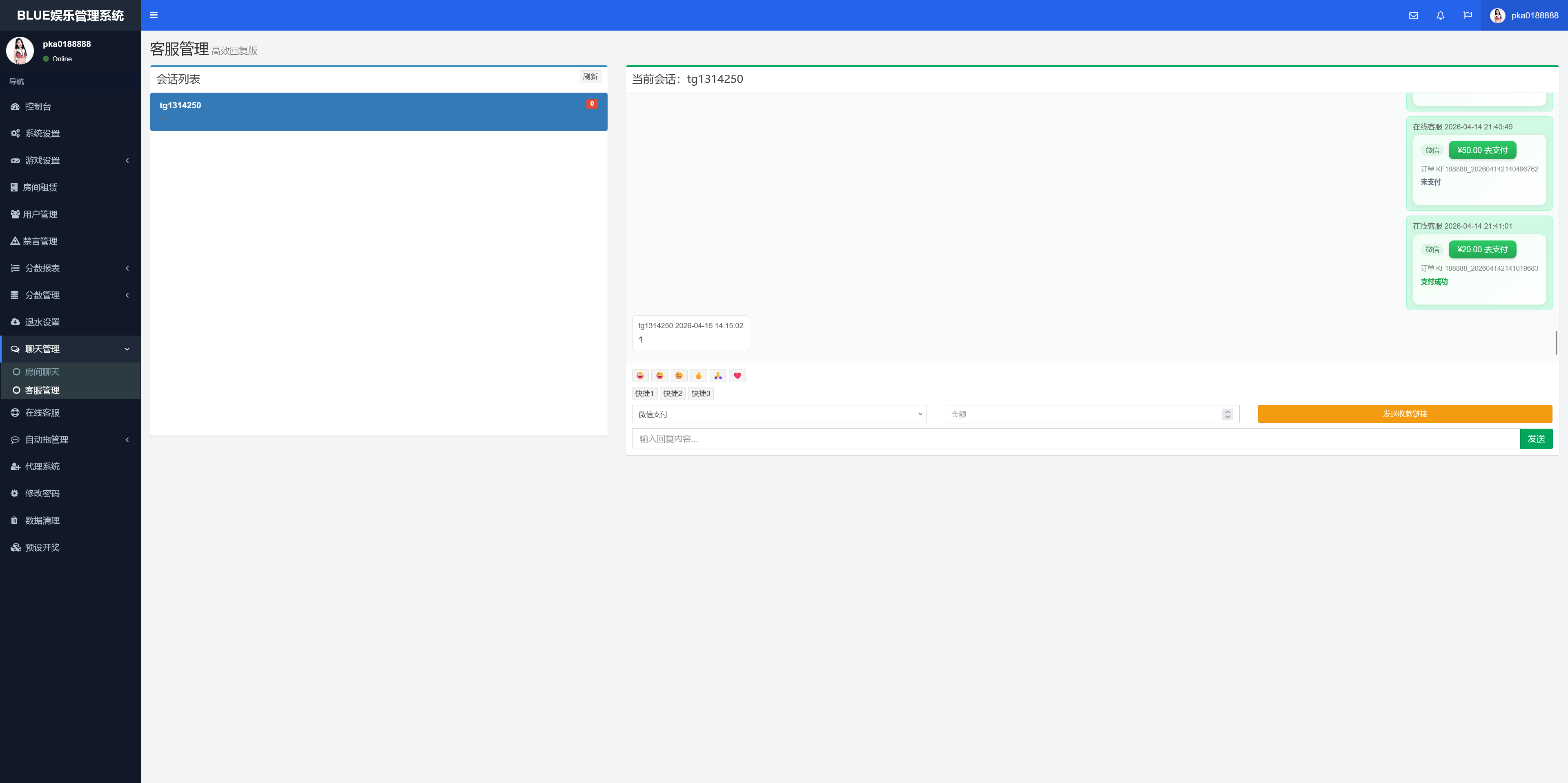Toggle the hamburger sidebar menu
The width and height of the screenshot is (1568, 783).
coord(154,15)
